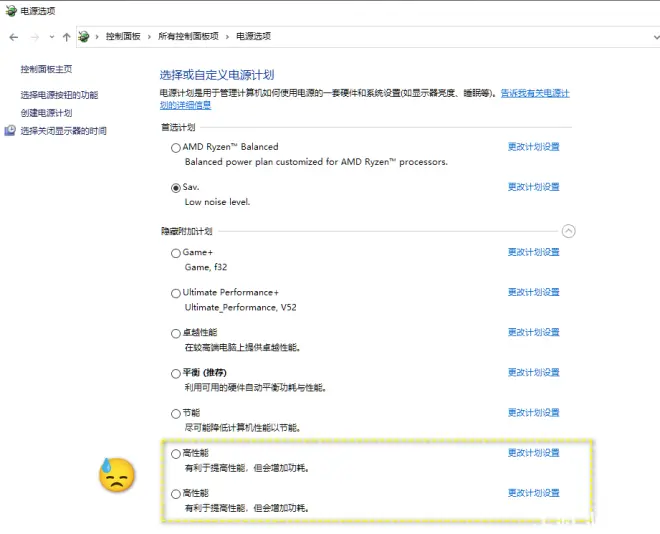Open 选择电源按钮的功能 link
The height and width of the screenshot is (534, 660).
[x=59, y=95]
